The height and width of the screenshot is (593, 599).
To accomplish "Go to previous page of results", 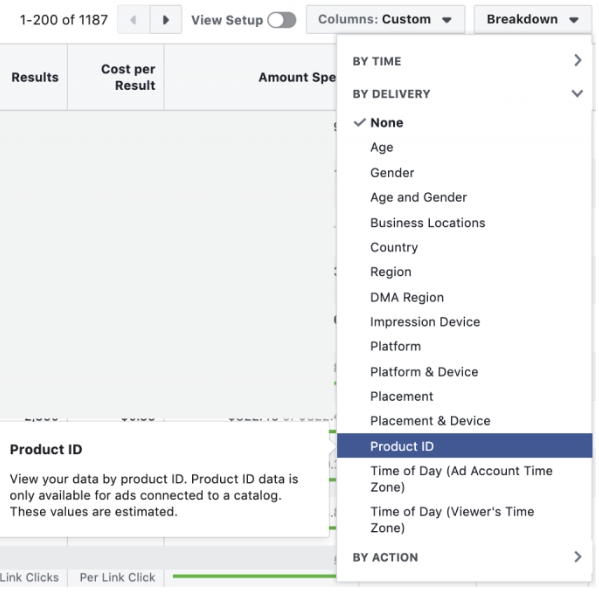I will click(x=133, y=20).
